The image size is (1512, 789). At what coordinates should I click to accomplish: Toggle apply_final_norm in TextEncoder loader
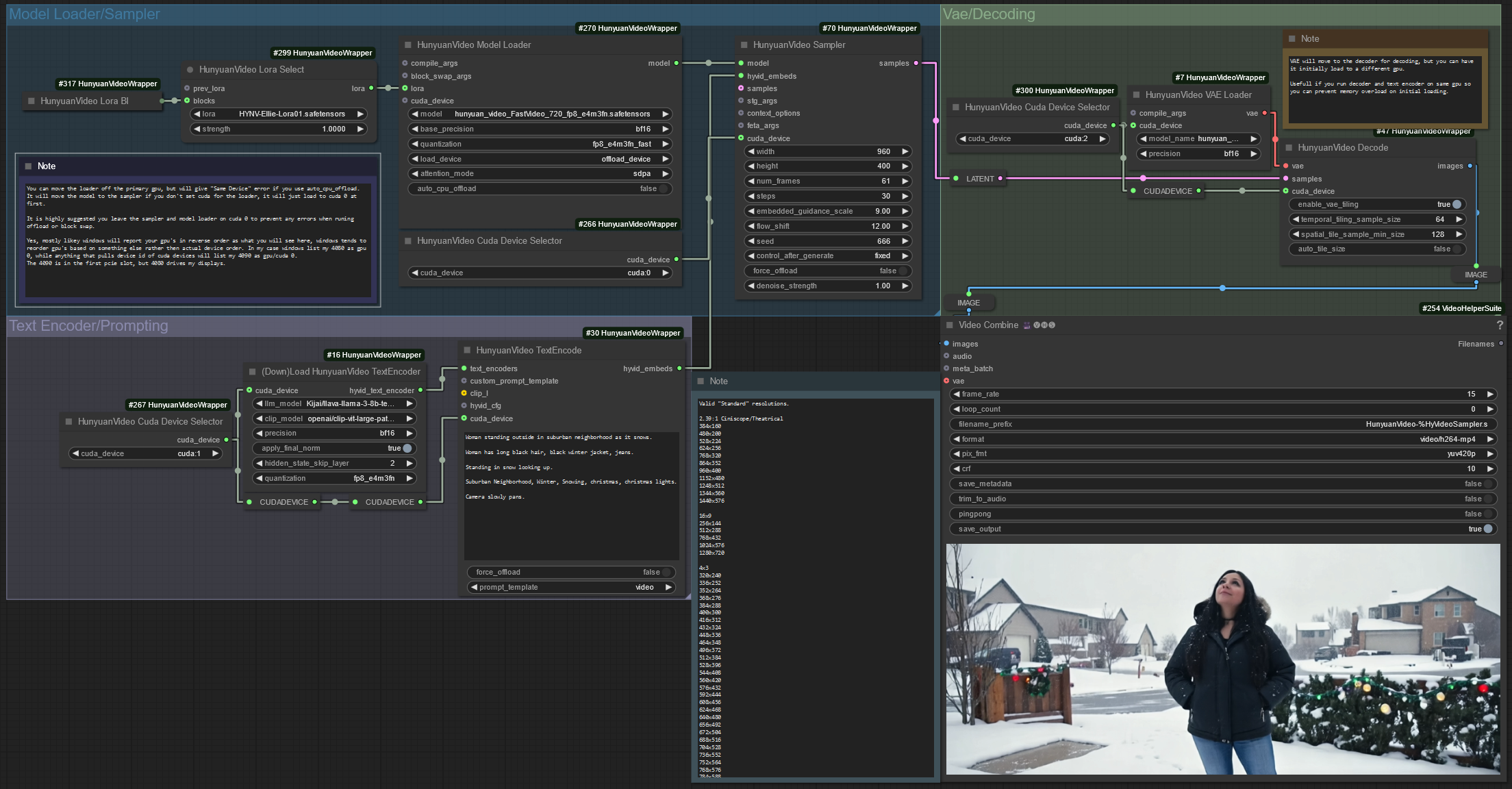[407, 449]
